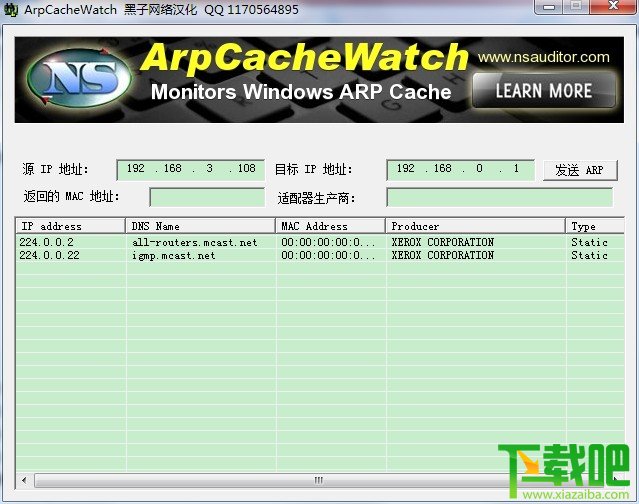Click XEROX CORPORATION in the 224.0.0.2 row
The width and height of the screenshot is (639, 504).
click(x=443, y=242)
